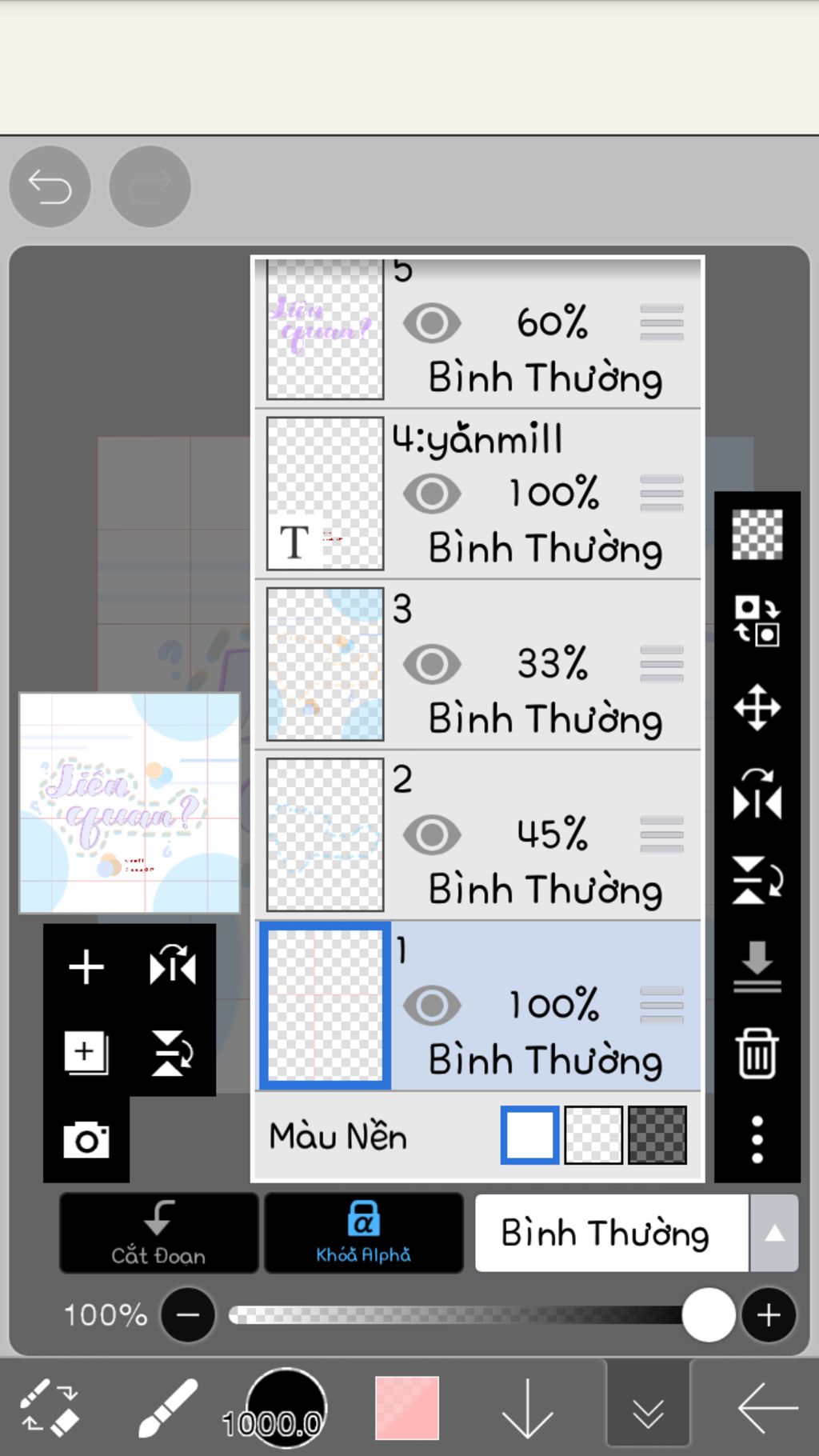Select the move transform arrows icon
819x1456 pixels.
tap(757, 708)
